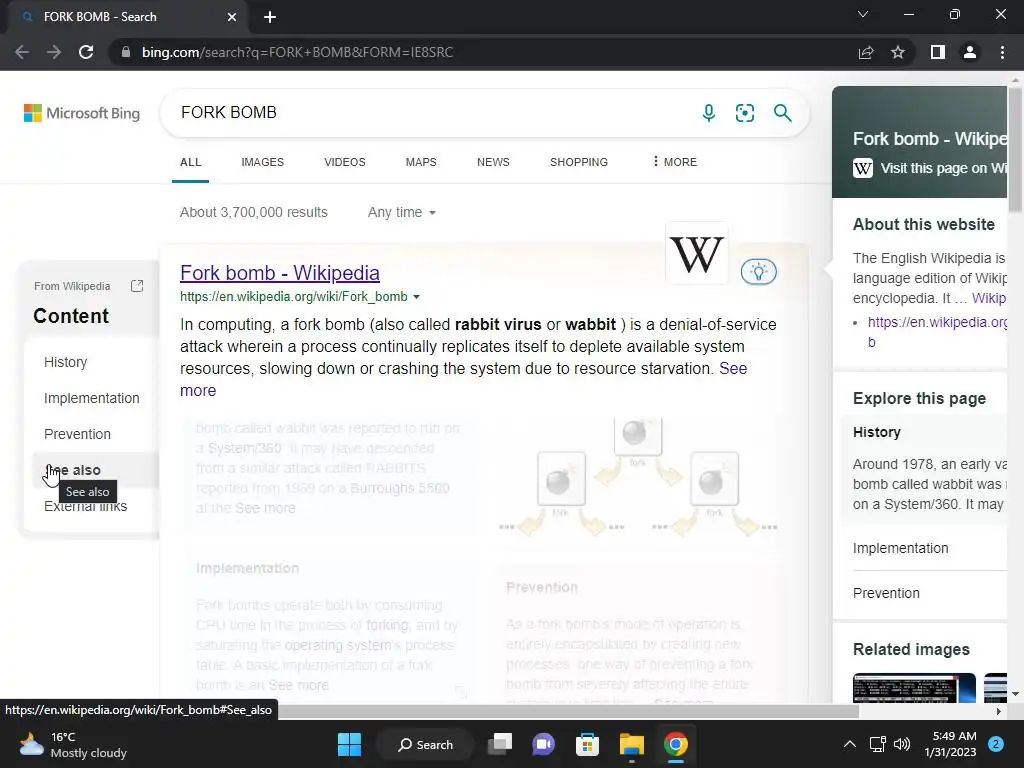Open Chrome profile icon
Screen dimensions: 1024x768
pos(970,52)
